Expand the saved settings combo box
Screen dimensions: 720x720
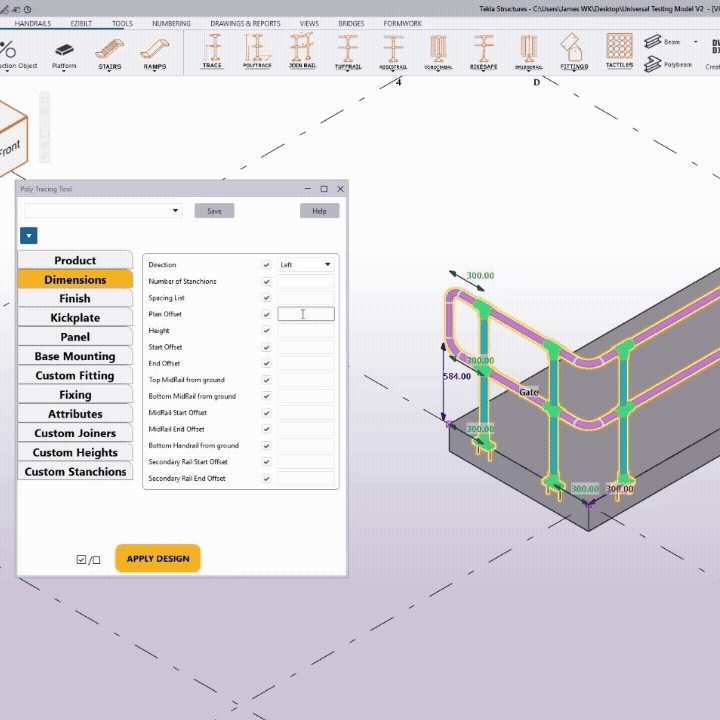[176, 211]
